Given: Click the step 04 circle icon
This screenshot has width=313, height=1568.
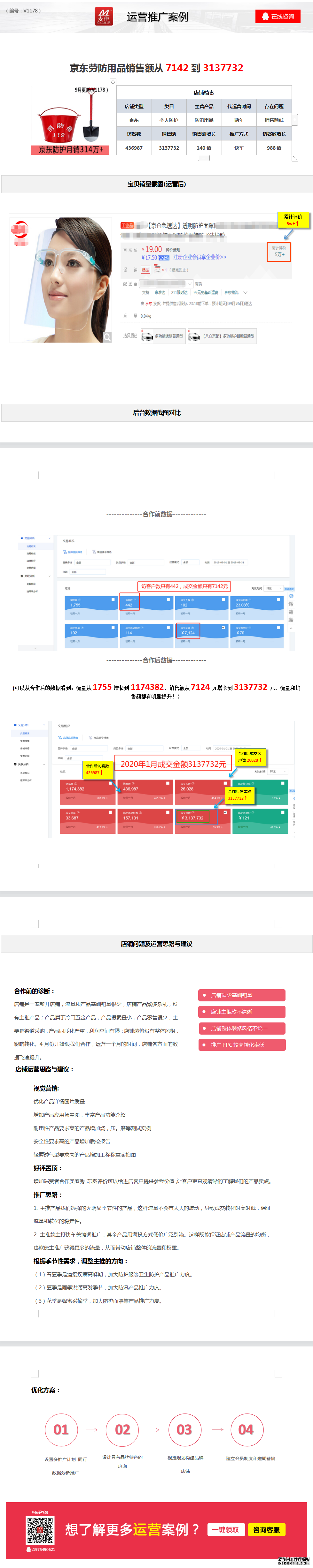Looking at the screenshot, I should pyautogui.click(x=246, y=1430).
